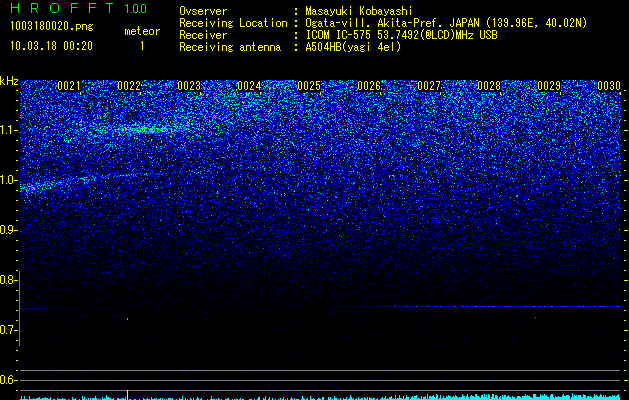Image resolution: width=629 pixels, height=400 pixels.
Task: Click the Ovserver label
Action: coord(203,11)
